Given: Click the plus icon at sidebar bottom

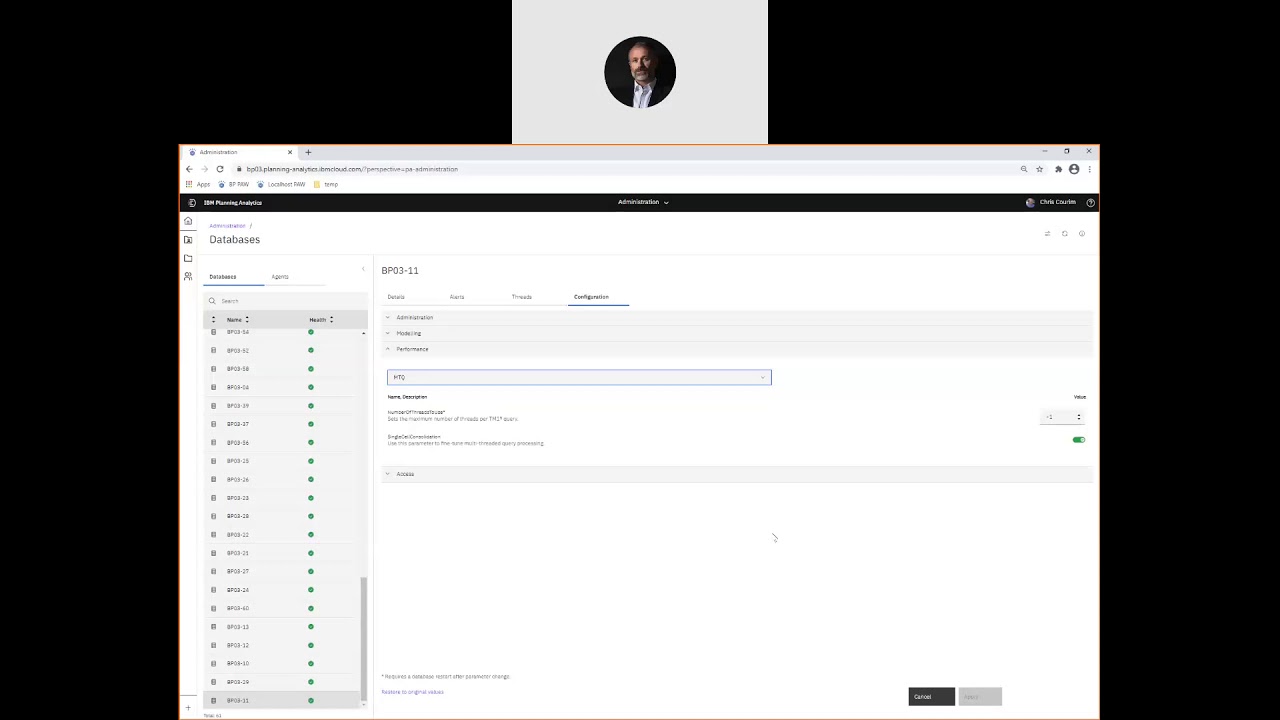Looking at the screenshot, I should (187, 708).
